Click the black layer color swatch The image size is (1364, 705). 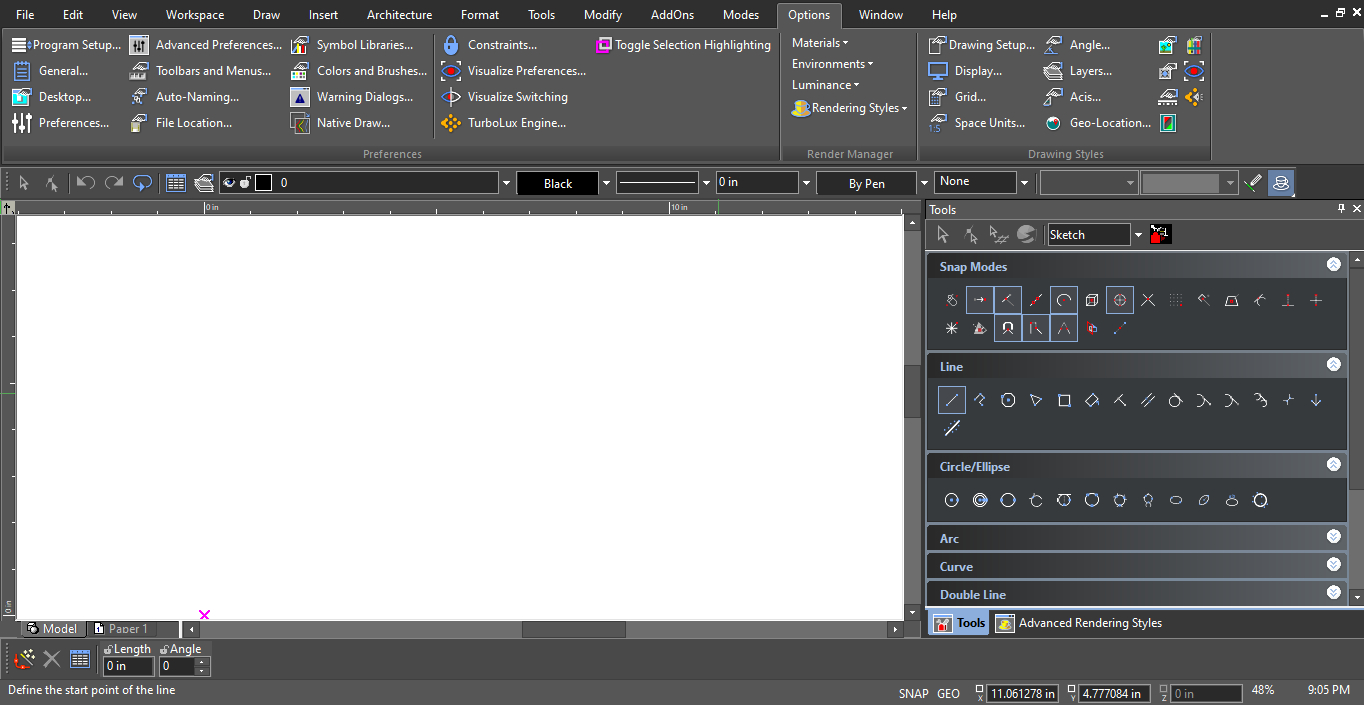point(264,183)
